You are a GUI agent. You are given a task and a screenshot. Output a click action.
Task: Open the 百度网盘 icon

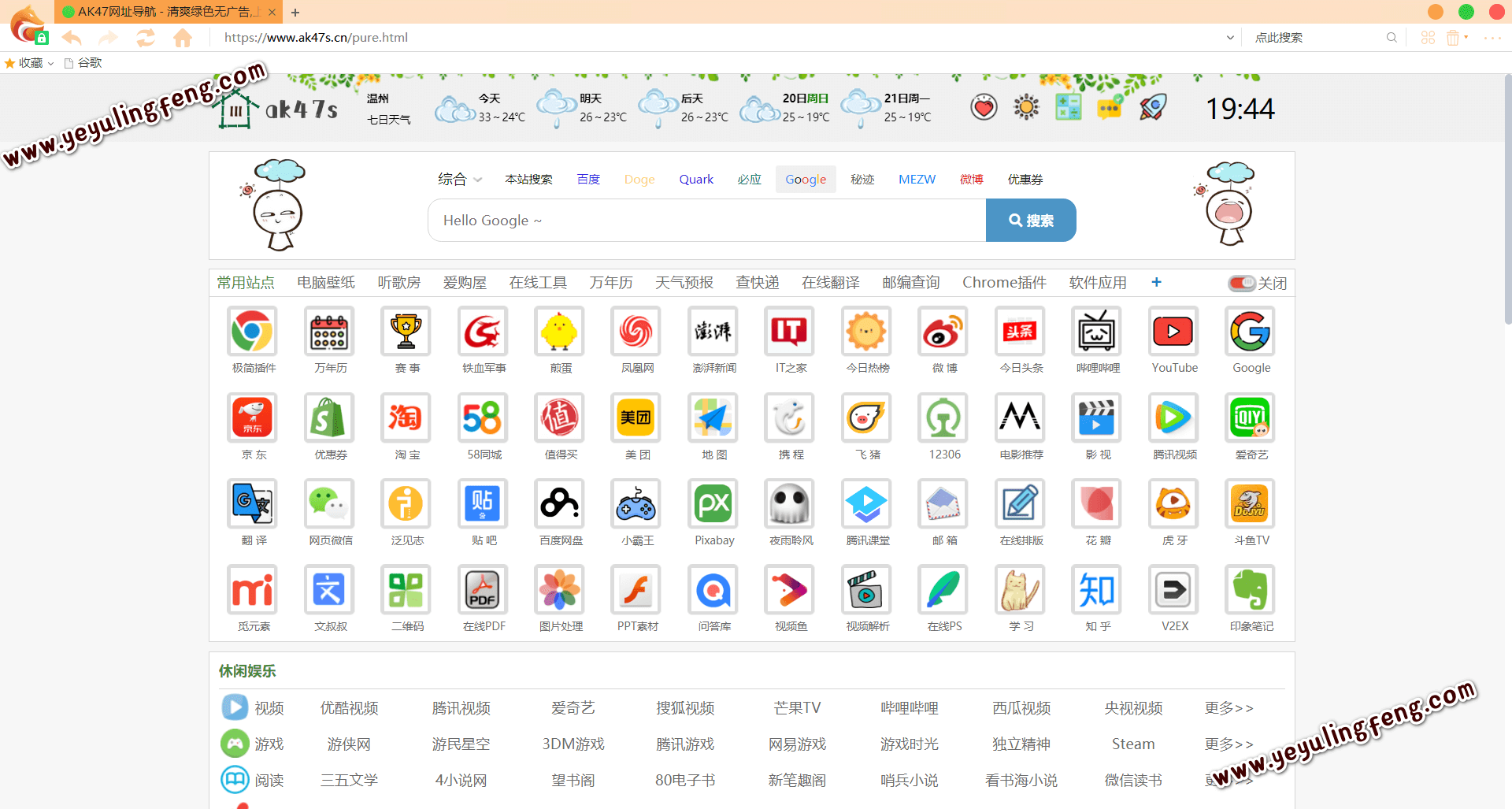point(559,503)
